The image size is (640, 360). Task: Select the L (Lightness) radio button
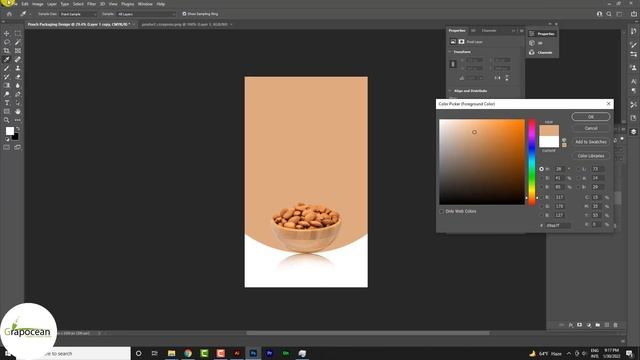click(578, 169)
